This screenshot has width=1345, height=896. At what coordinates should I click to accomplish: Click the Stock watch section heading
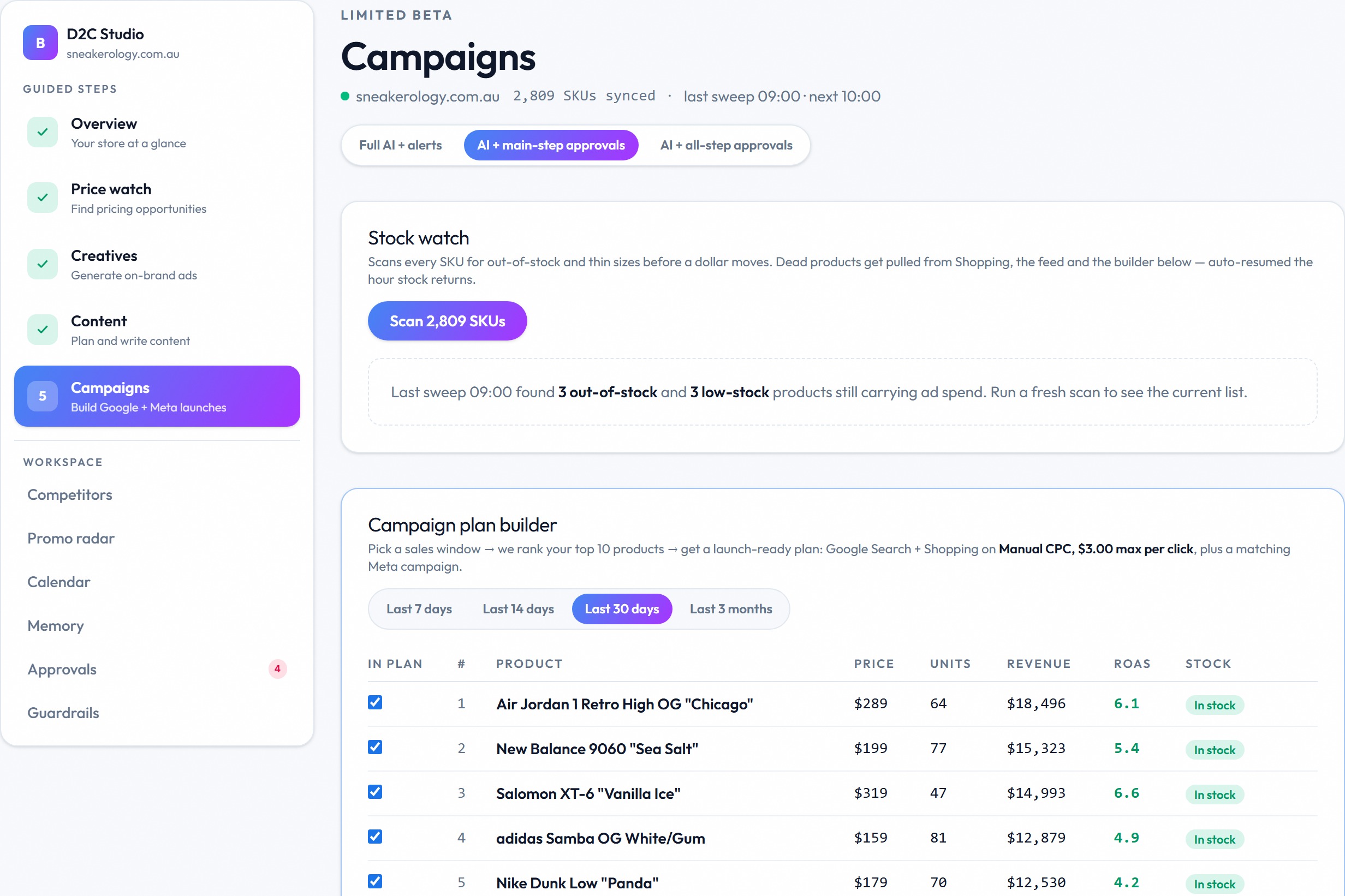pyautogui.click(x=419, y=238)
